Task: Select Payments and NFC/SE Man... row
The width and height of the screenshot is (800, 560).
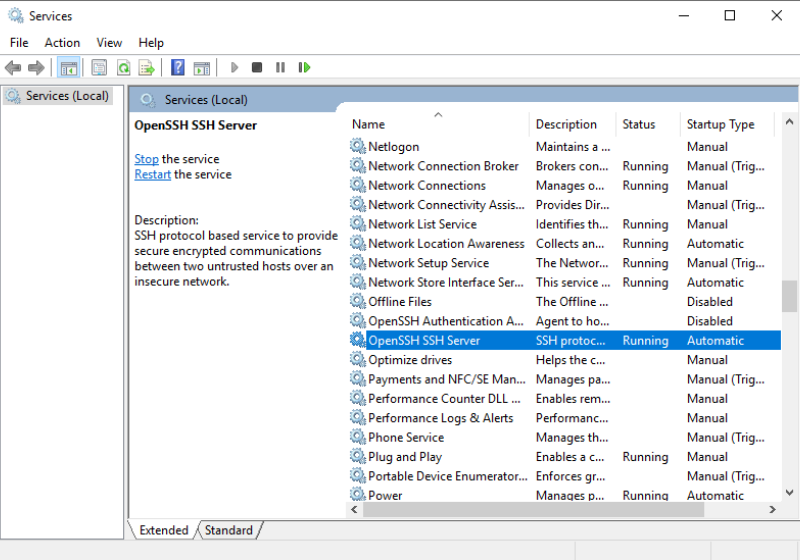Action: tap(565, 379)
